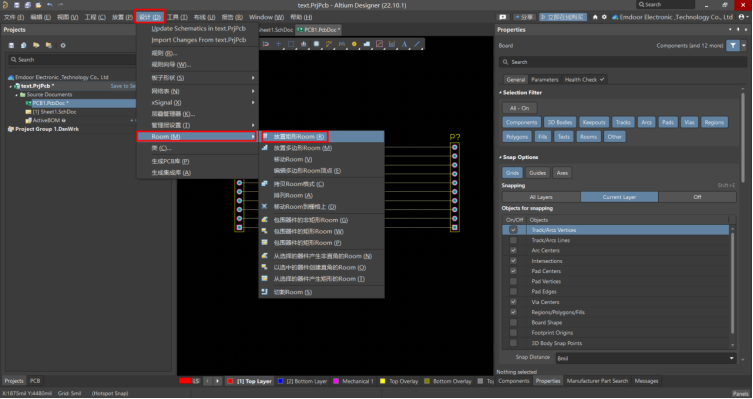
Task: Select 放置多边形Room (M) menu item
Action: point(322,148)
